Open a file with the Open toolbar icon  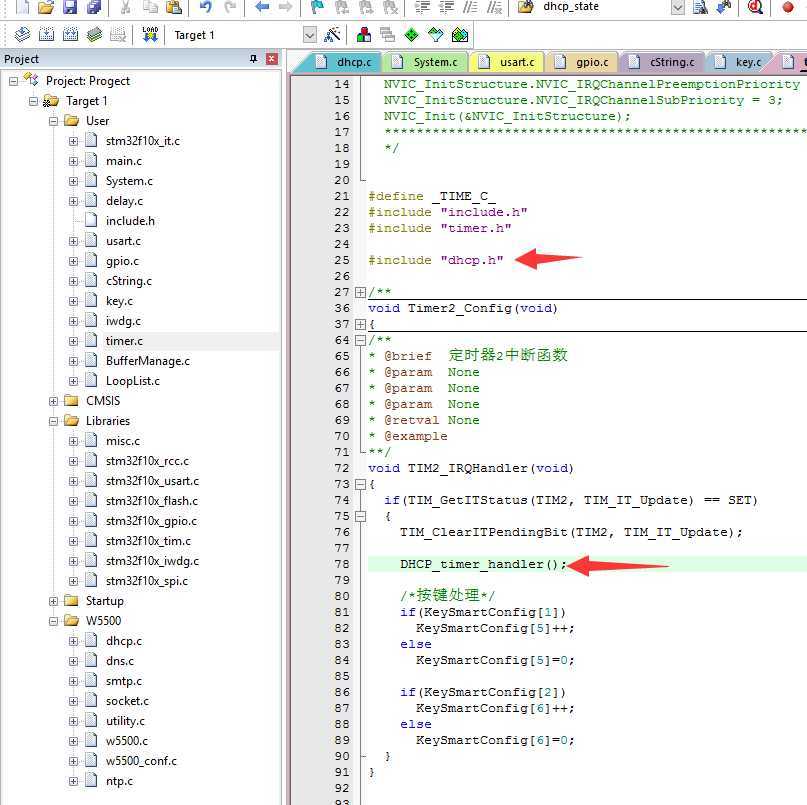coord(46,7)
